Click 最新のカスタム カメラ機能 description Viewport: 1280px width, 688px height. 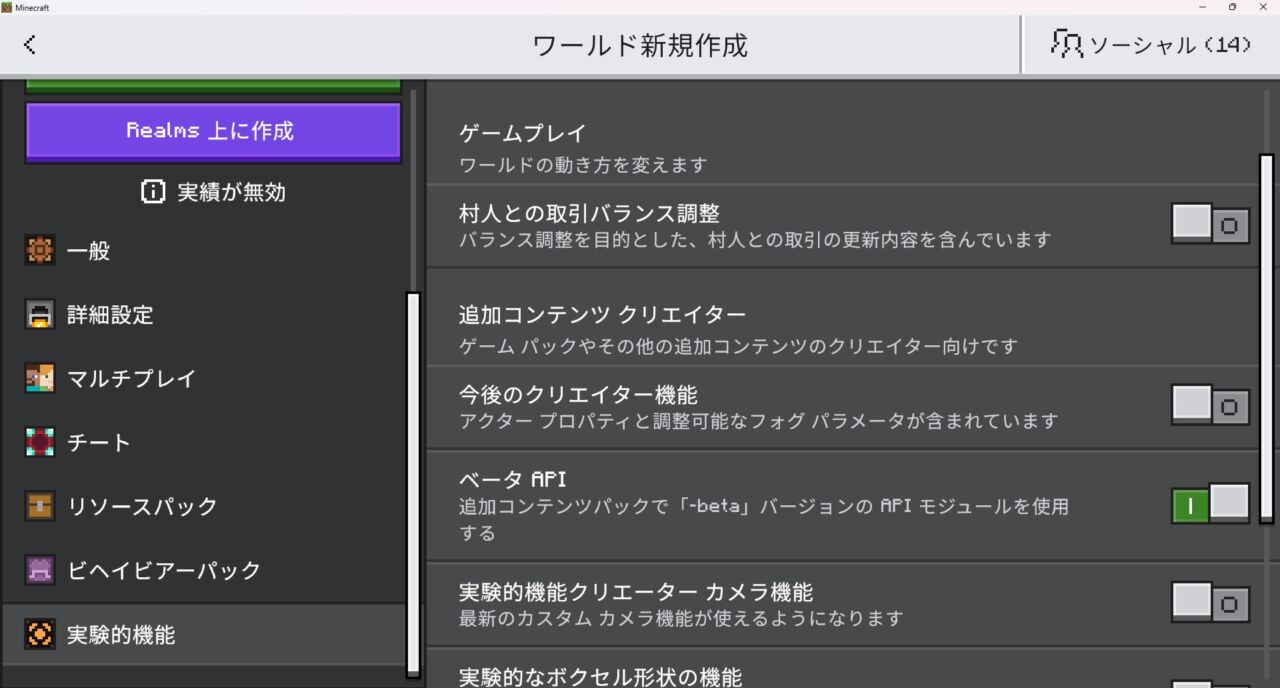point(681,618)
